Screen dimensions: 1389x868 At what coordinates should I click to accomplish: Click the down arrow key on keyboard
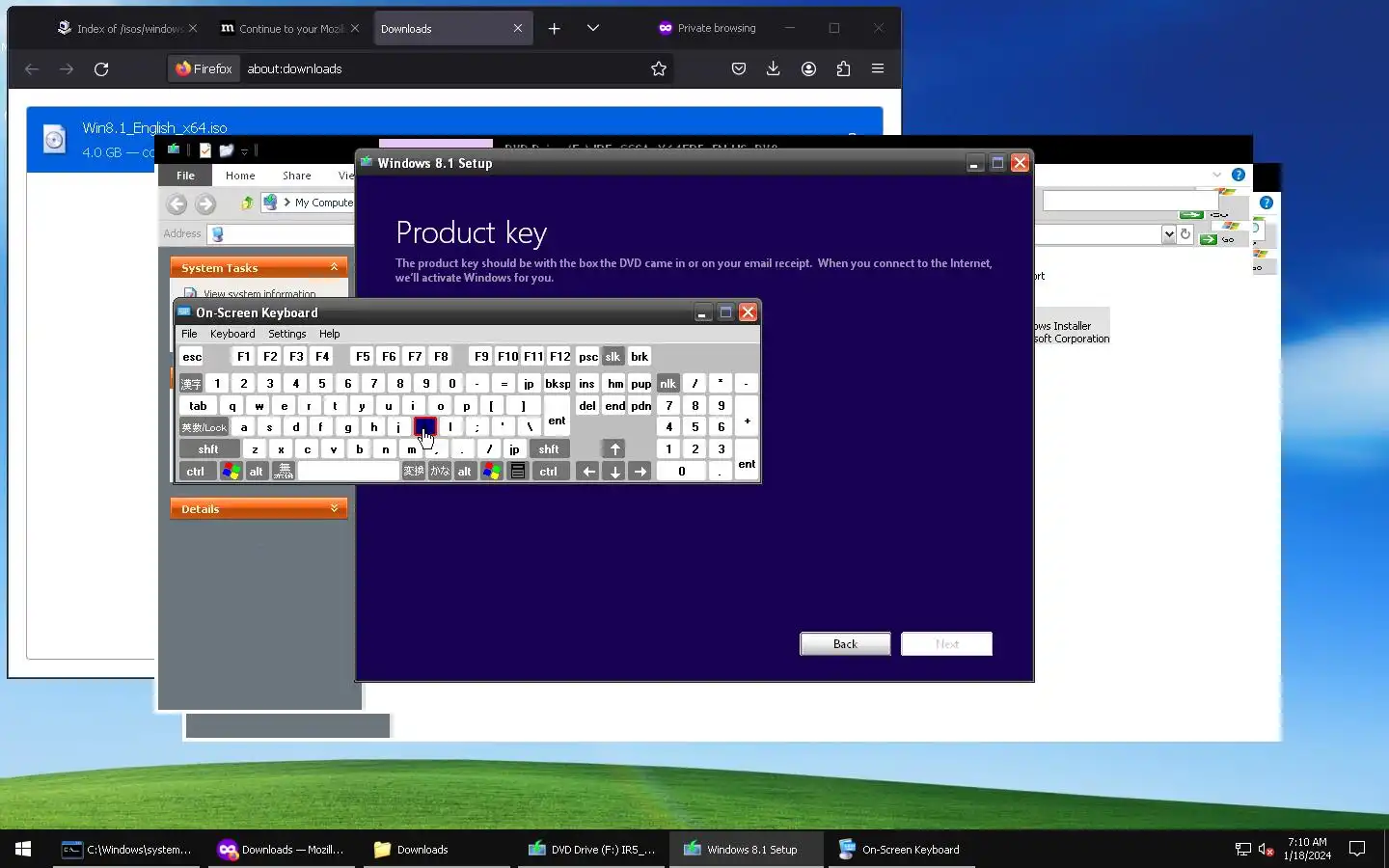point(614,472)
